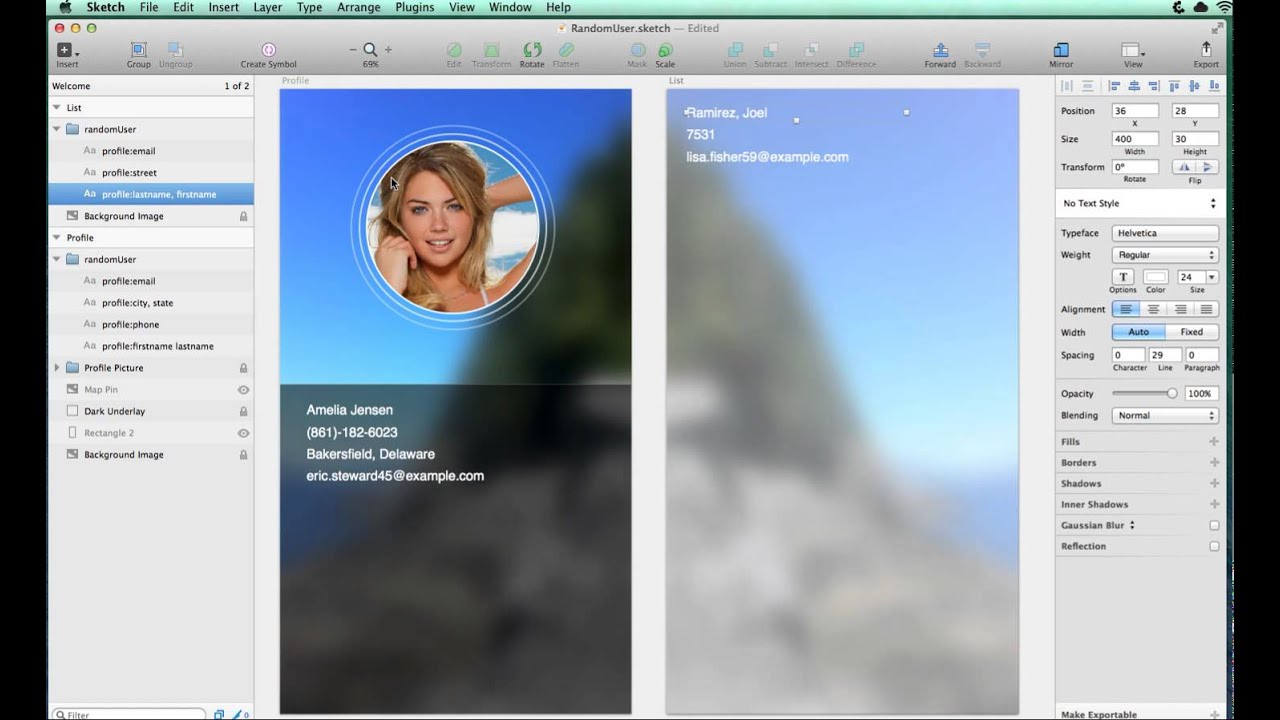Click the Export toolbar icon
The height and width of the screenshot is (720, 1280).
pos(1206,50)
